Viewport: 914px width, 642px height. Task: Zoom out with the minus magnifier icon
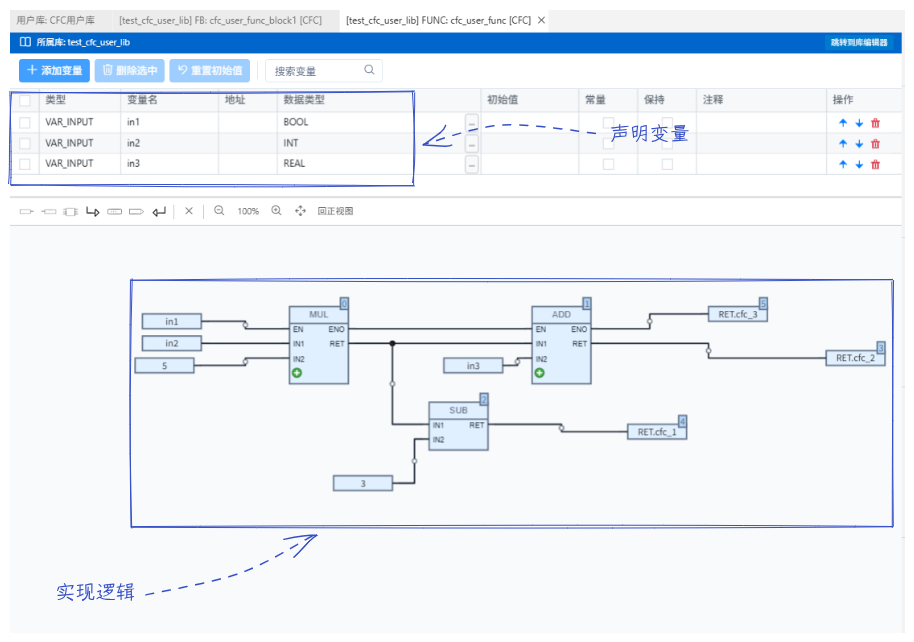pyautogui.click(x=219, y=211)
